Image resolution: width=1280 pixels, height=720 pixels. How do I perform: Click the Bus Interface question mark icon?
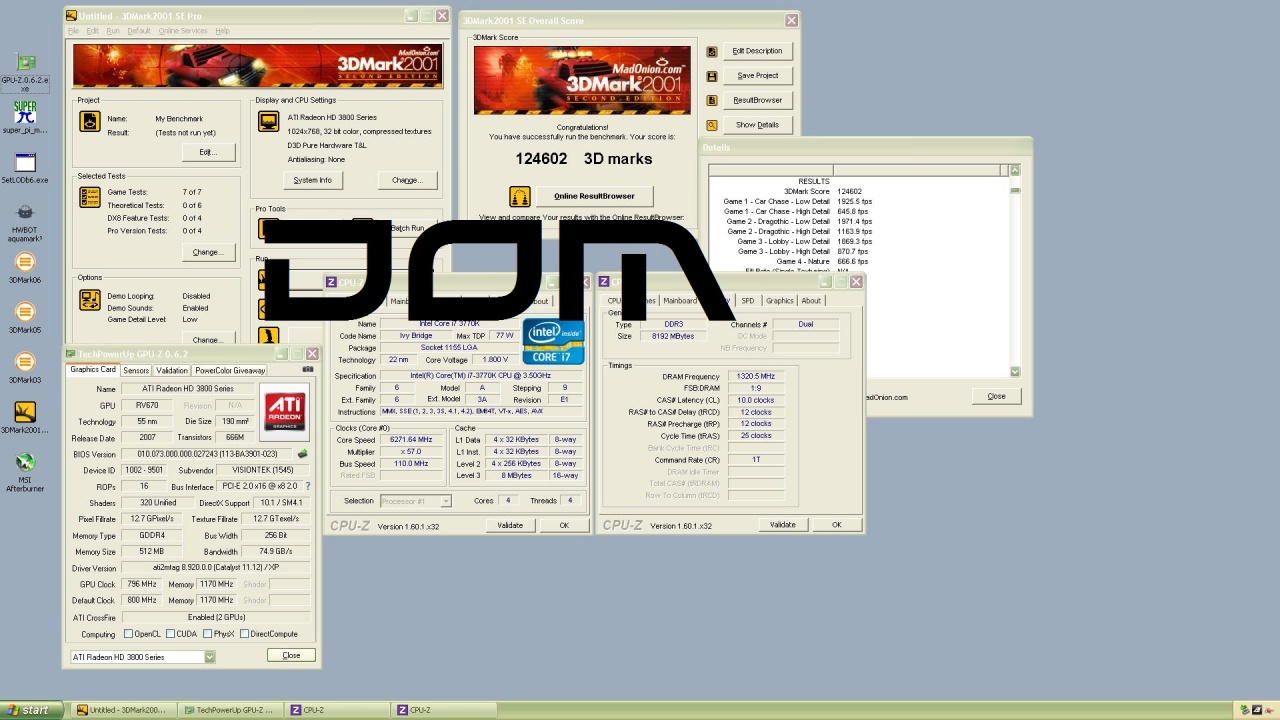(307, 486)
